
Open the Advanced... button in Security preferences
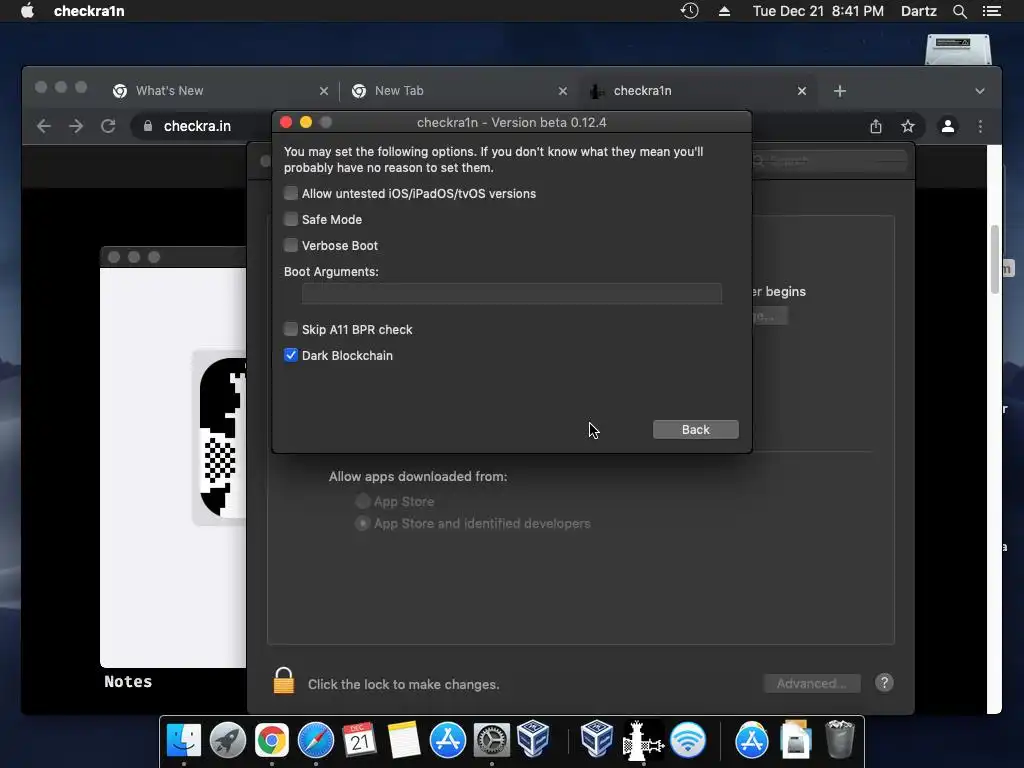click(x=812, y=684)
